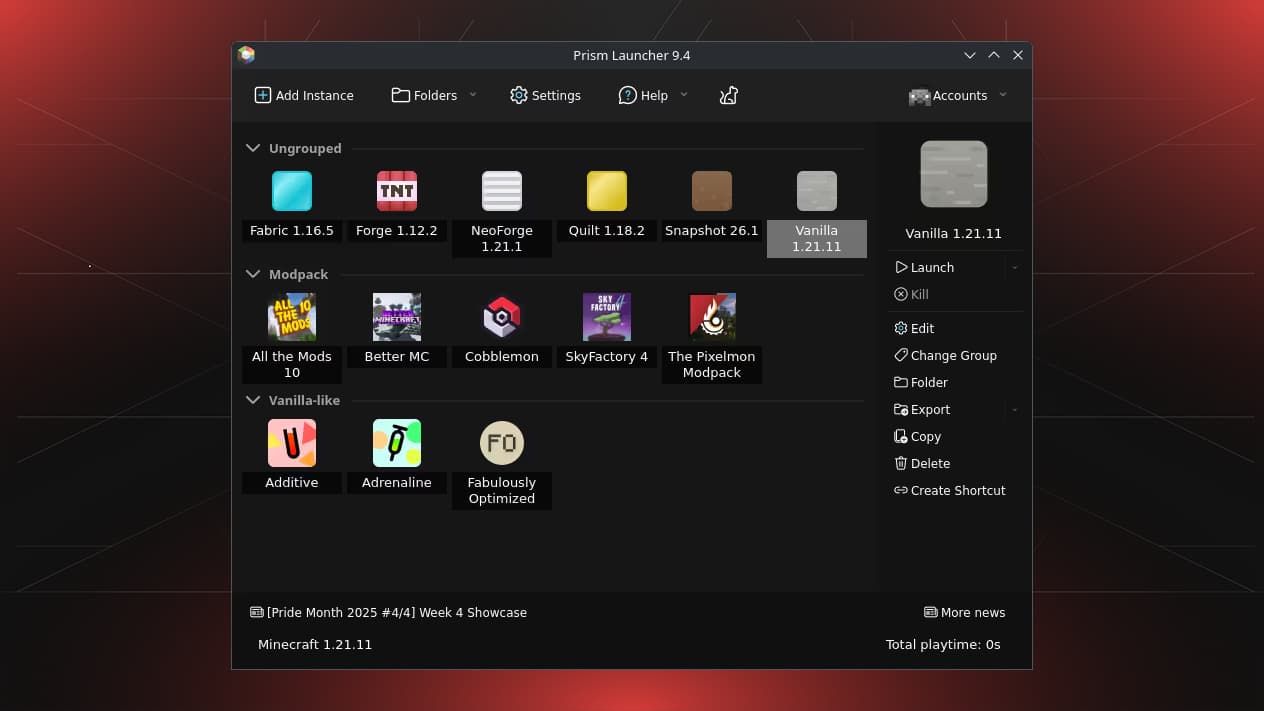Viewport: 1264px width, 711px height.
Task: Click the Total playtime: 0s text
Action: 943,644
